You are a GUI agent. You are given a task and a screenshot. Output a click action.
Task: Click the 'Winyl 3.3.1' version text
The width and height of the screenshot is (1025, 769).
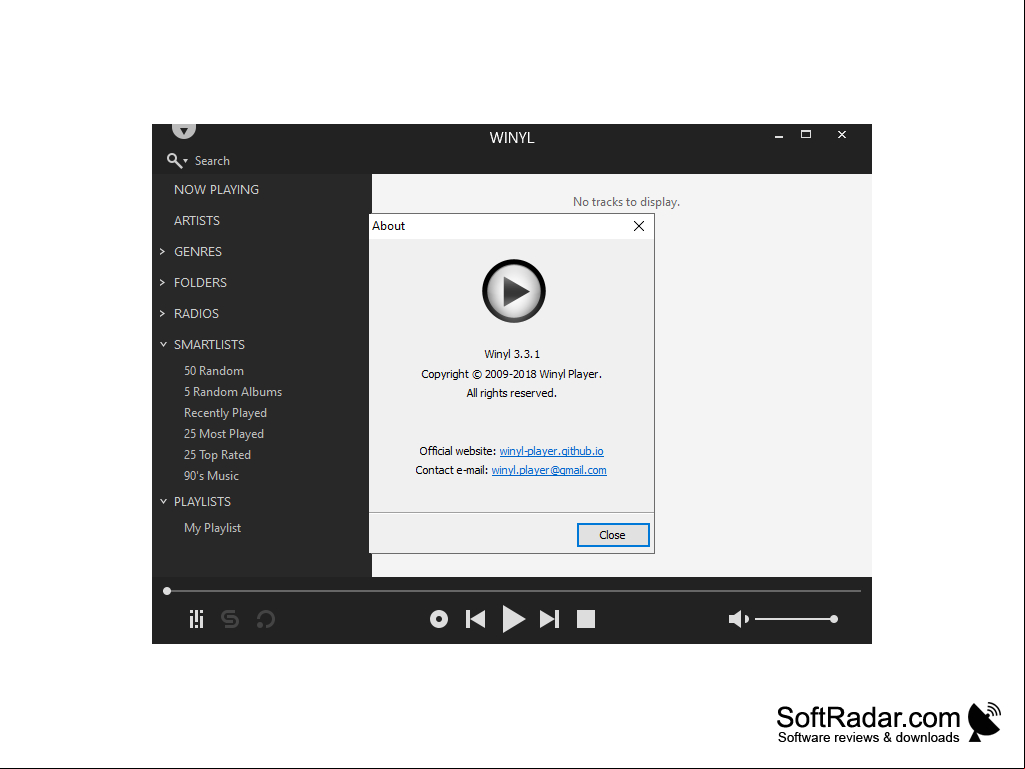pyautogui.click(x=512, y=354)
